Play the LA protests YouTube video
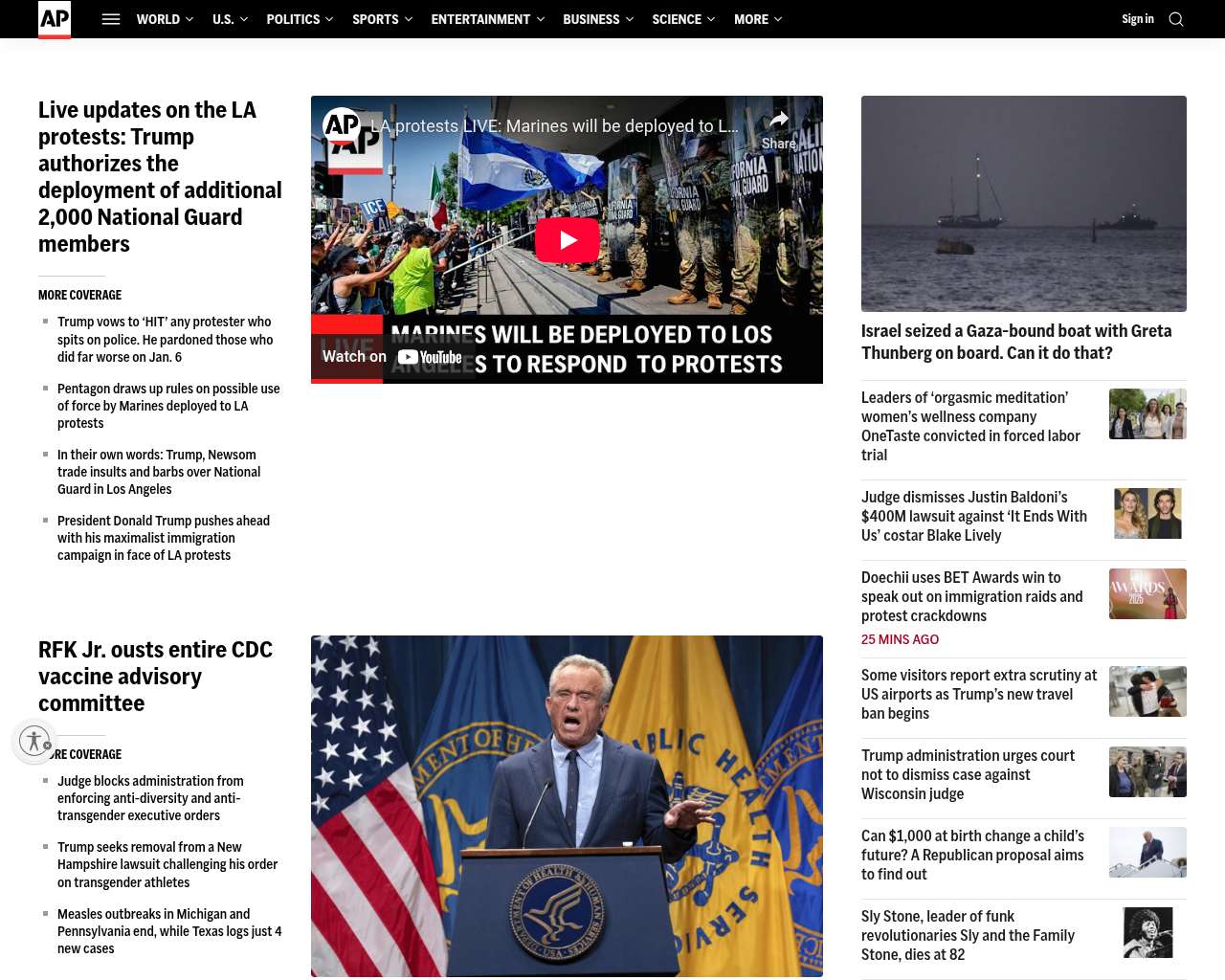 click(x=568, y=240)
